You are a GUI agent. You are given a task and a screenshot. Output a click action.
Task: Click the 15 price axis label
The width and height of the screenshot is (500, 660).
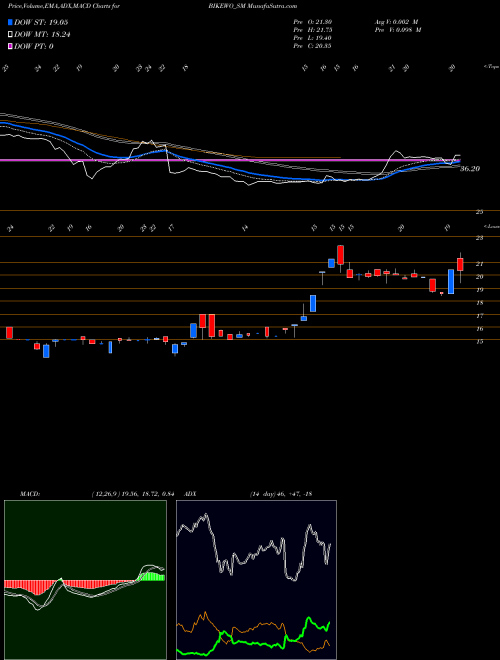tap(479, 341)
